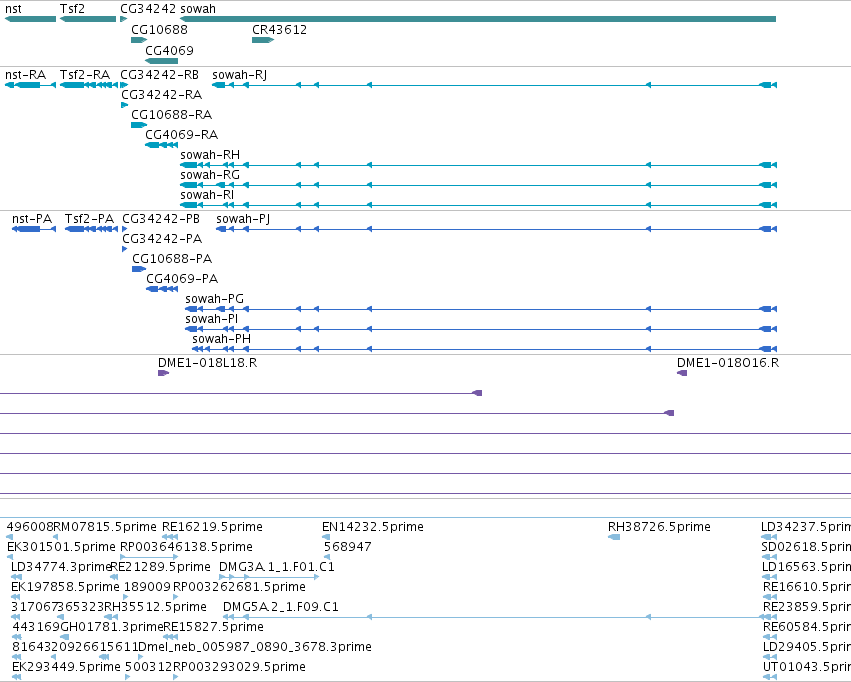The image size is (851, 682).
Task: Click the CG34242 gene label
Action: (148, 9)
